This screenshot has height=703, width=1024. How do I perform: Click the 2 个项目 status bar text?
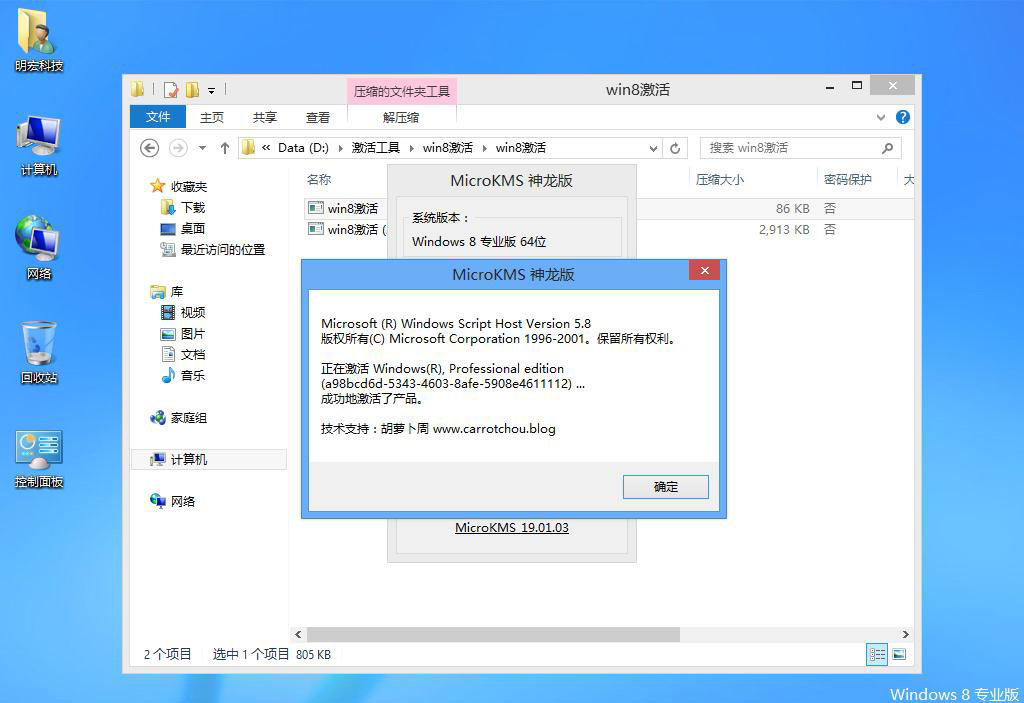tap(167, 654)
